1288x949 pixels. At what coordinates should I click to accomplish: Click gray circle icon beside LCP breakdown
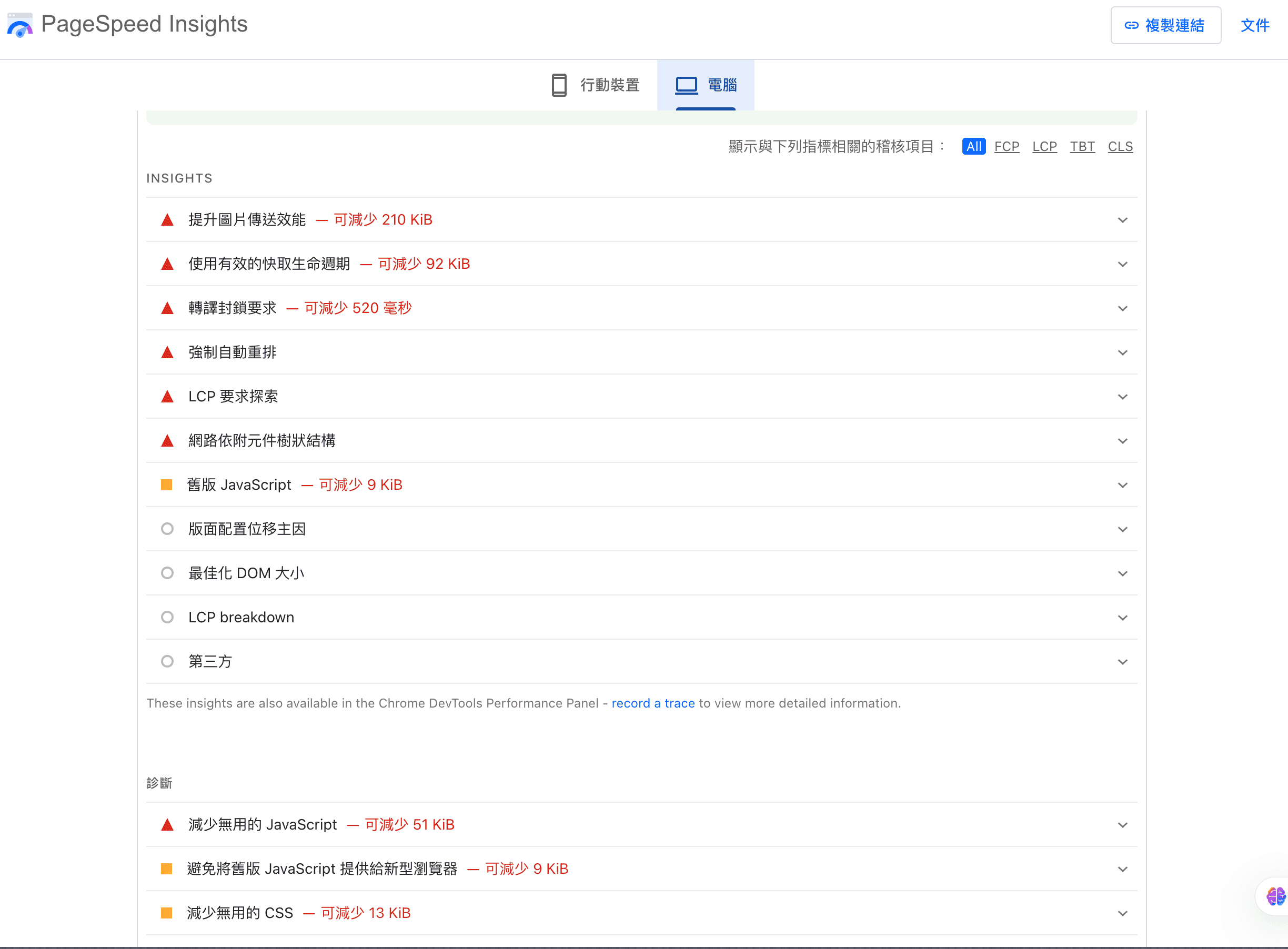167,618
